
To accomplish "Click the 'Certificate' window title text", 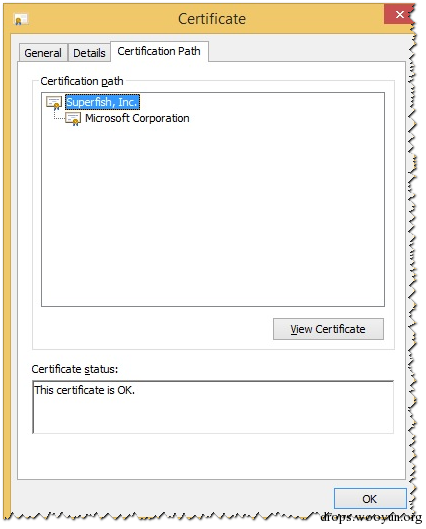I will pos(212,19).
